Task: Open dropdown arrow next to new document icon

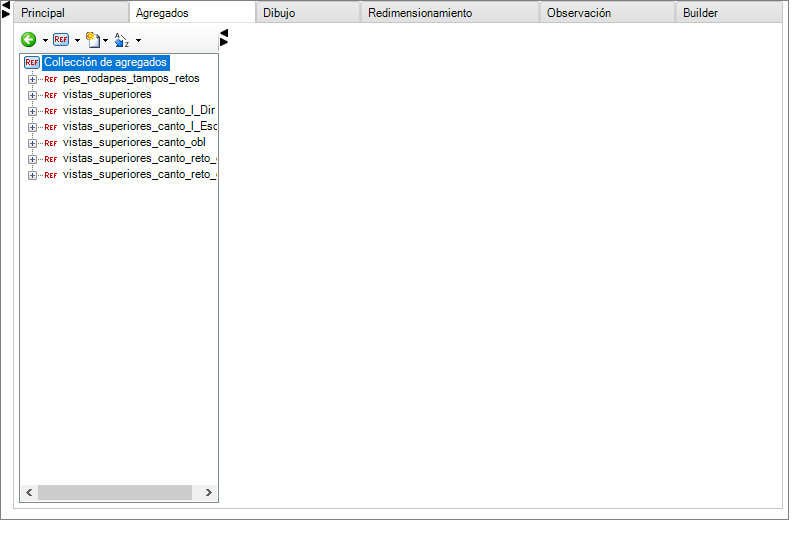Action: click(x=105, y=40)
